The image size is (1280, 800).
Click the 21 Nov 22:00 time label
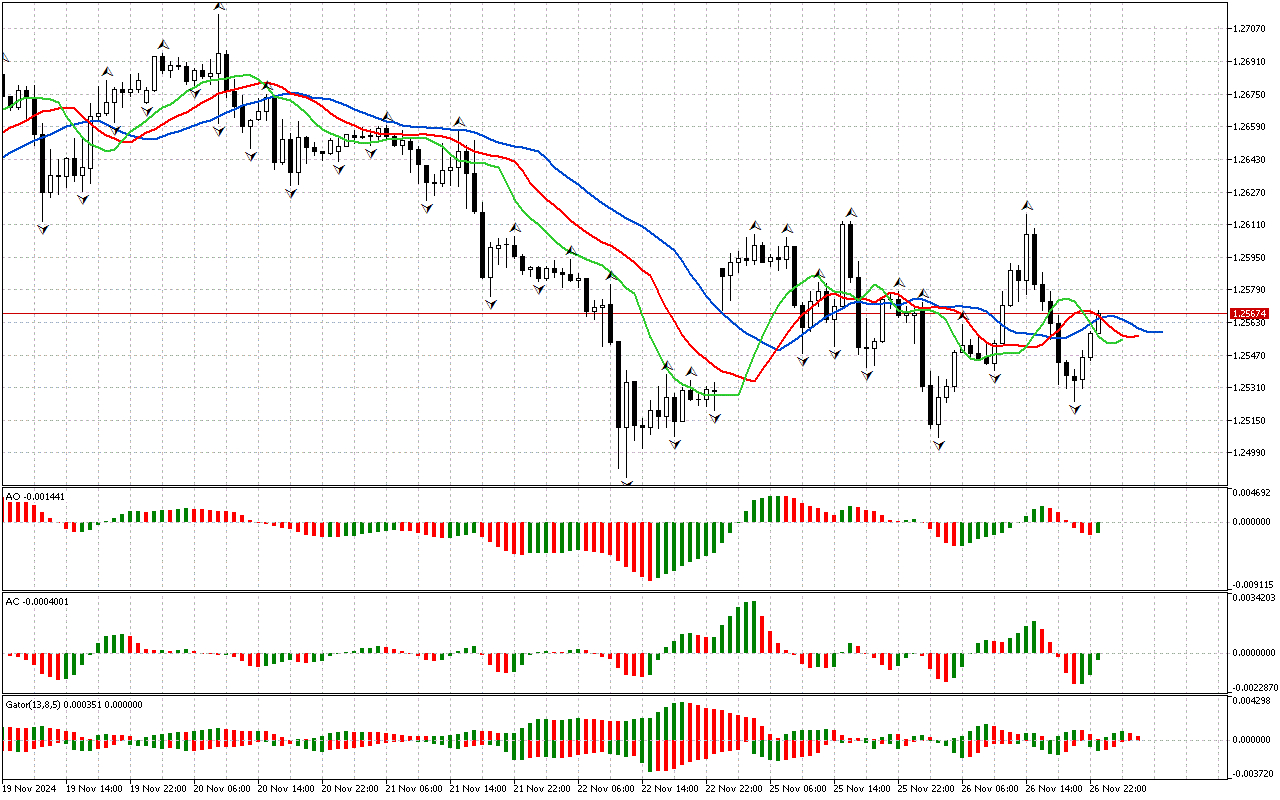click(x=542, y=789)
